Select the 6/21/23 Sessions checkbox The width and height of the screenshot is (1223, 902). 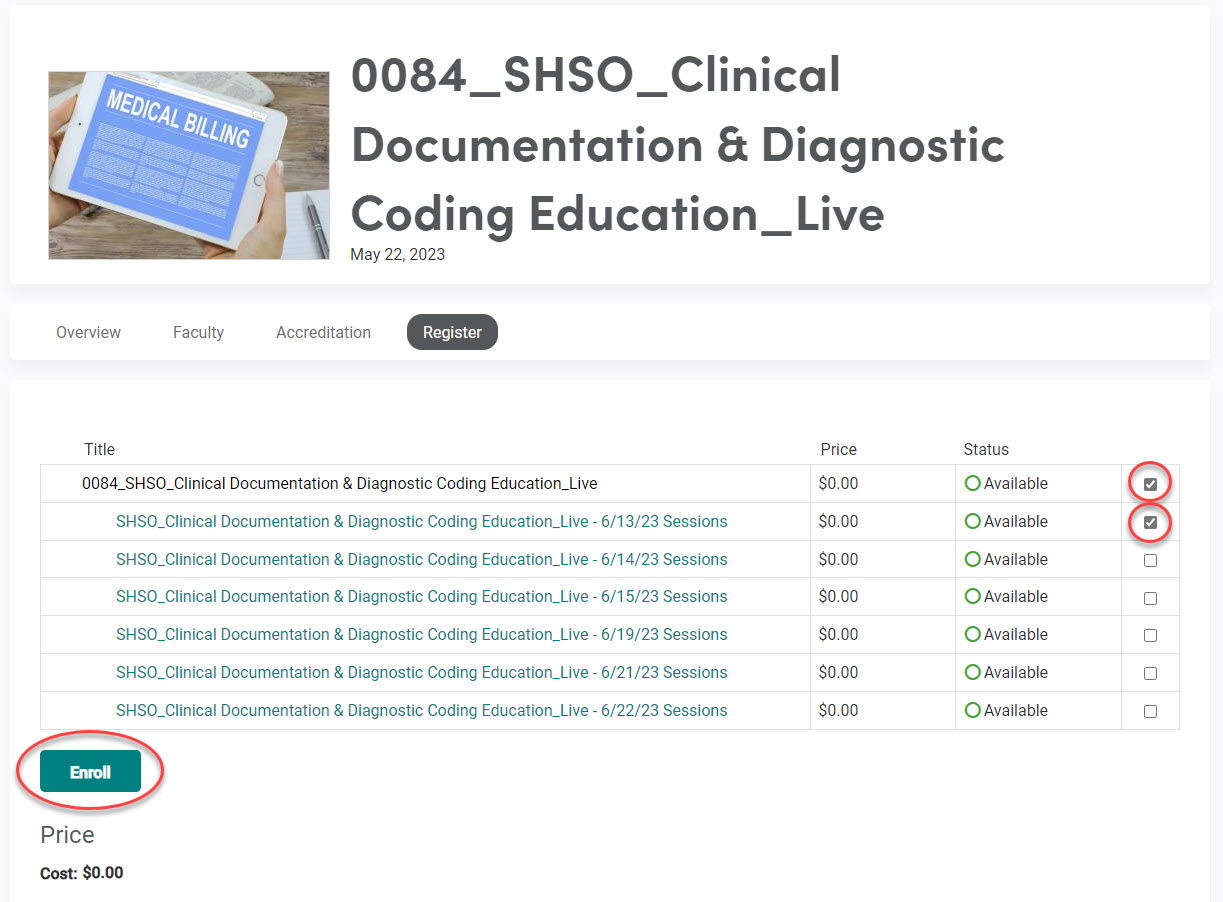[x=1150, y=673]
